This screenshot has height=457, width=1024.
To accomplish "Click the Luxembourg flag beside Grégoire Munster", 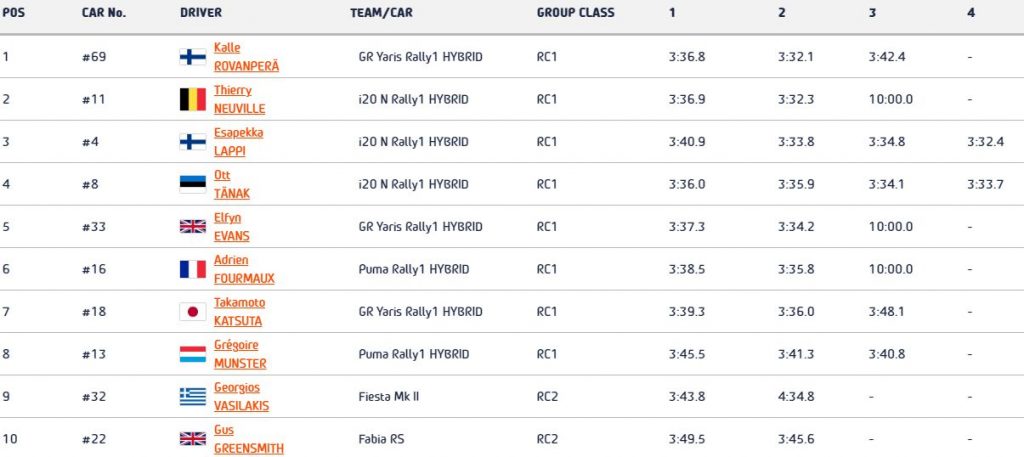I will (x=193, y=354).
